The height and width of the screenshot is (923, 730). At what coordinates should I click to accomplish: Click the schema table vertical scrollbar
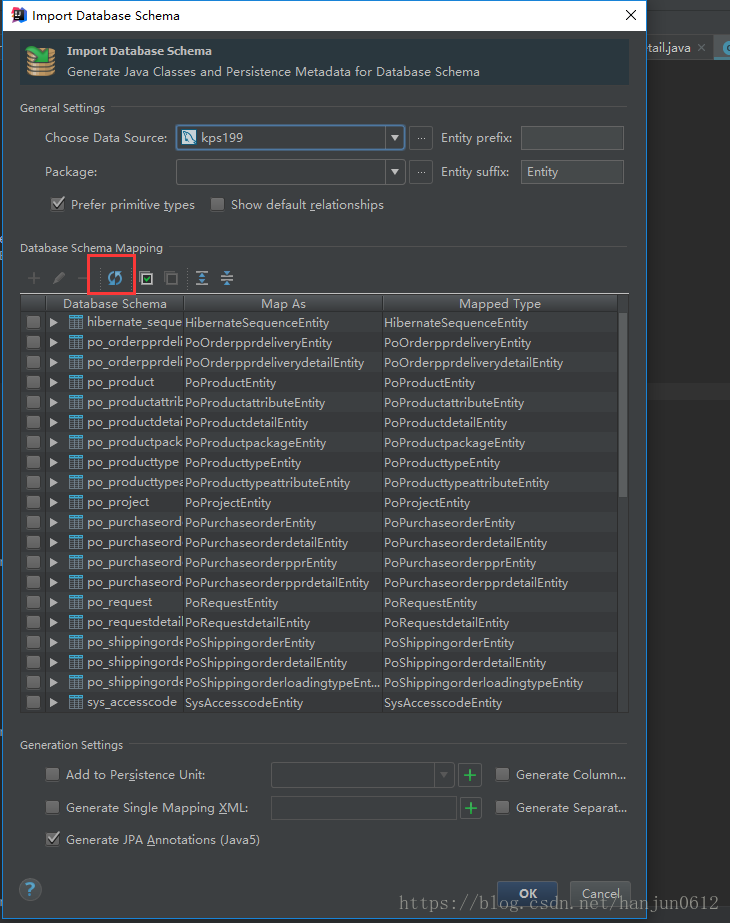623,406
